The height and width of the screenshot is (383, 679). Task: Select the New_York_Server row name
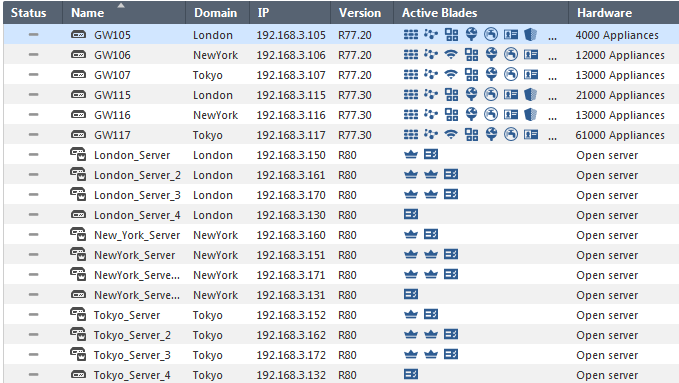click(x=137, y=235)
